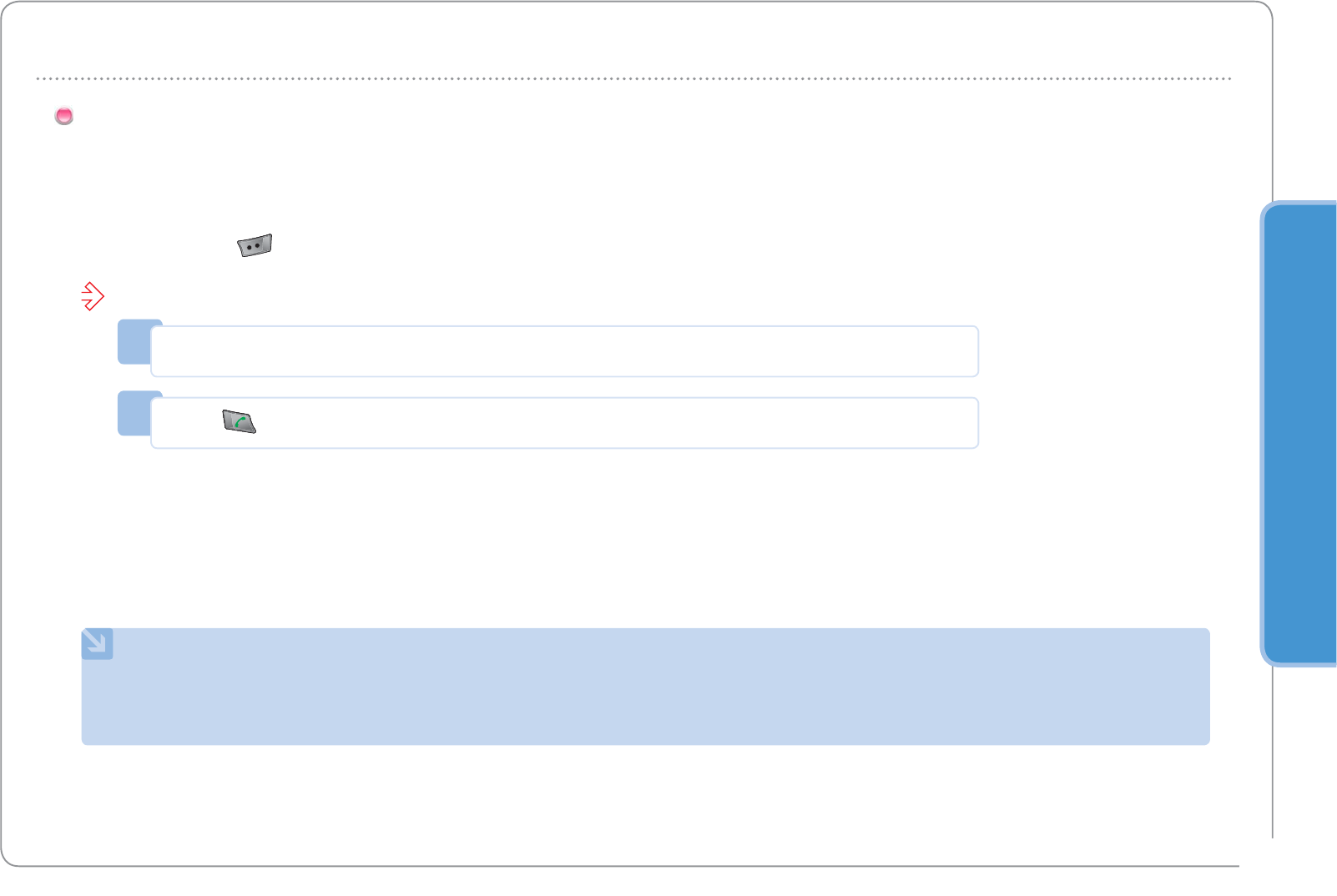Image resolution: width=1337 pixels, height=896 pixels.
Task: Click the bottom gray page border line
Action: (x=618, y=866)
